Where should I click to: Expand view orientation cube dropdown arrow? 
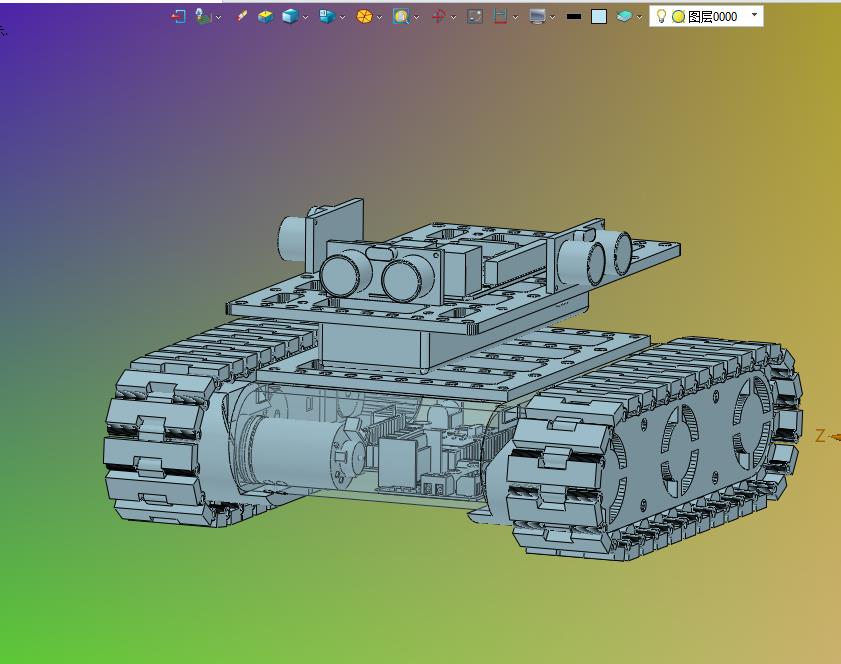342,17
